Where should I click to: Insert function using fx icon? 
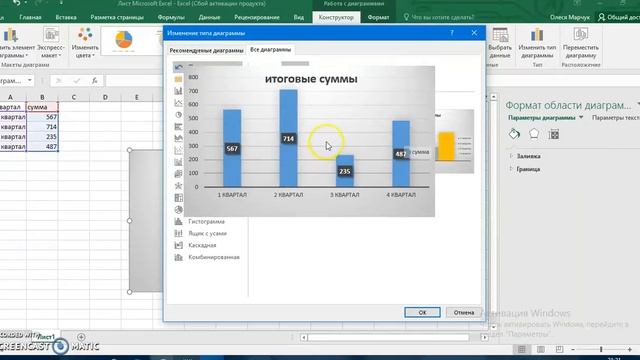(94, 81)
